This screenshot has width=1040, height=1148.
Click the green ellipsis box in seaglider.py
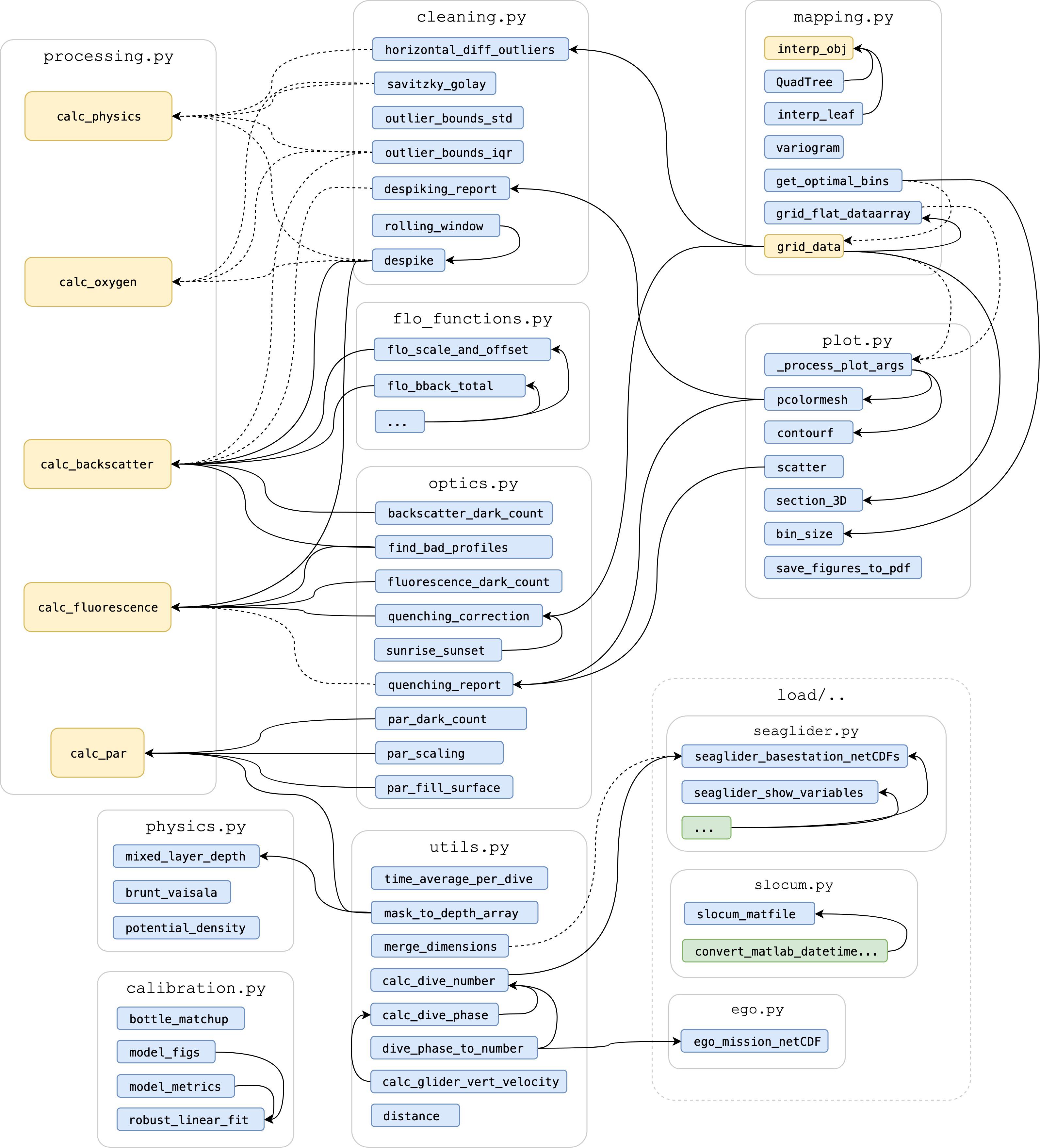(707, 828)
